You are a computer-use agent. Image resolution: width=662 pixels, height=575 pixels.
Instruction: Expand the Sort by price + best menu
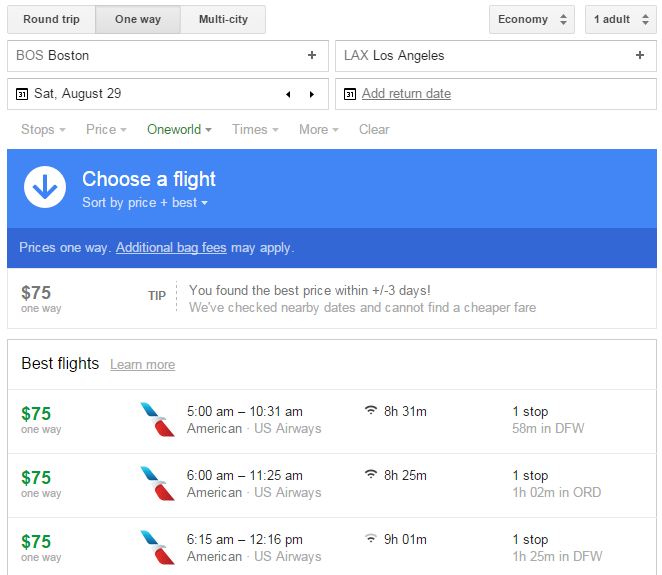pos(145,203)
